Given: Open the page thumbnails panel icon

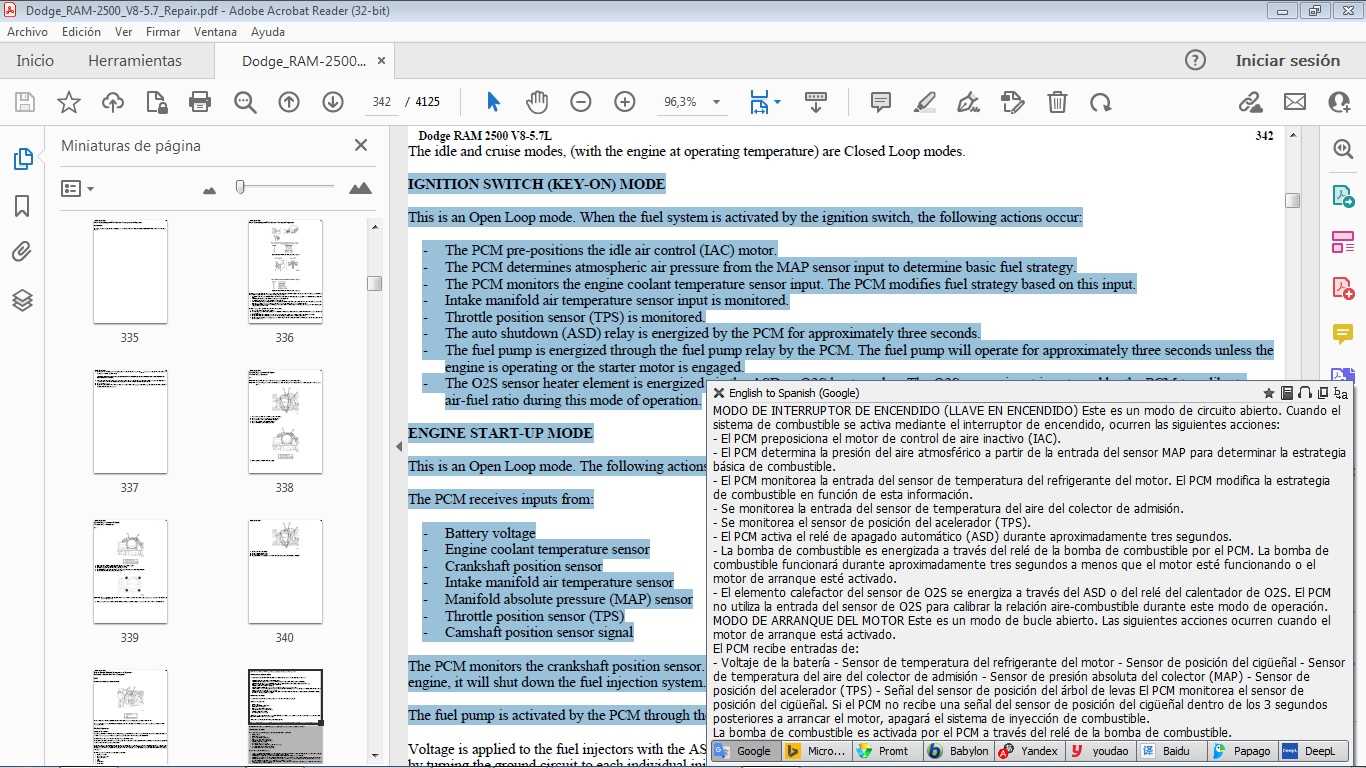Looking at the screenshot, I should tap(22, 159).
